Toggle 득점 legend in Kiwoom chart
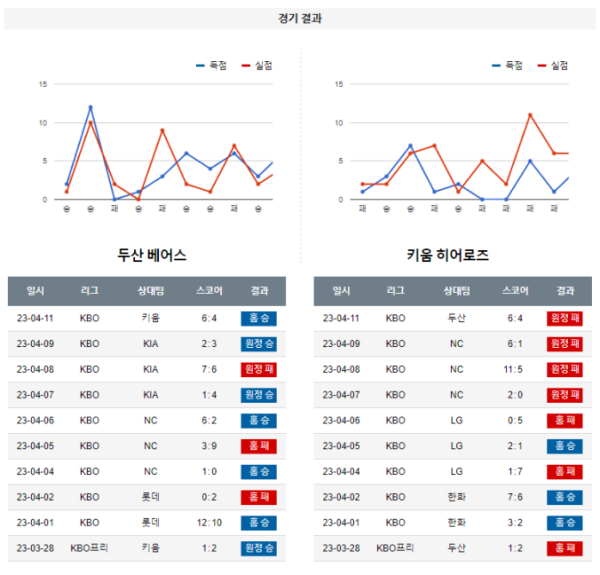The height and width of the screenshot is (575, 600). pyautogui.click(x=507, y=65)
